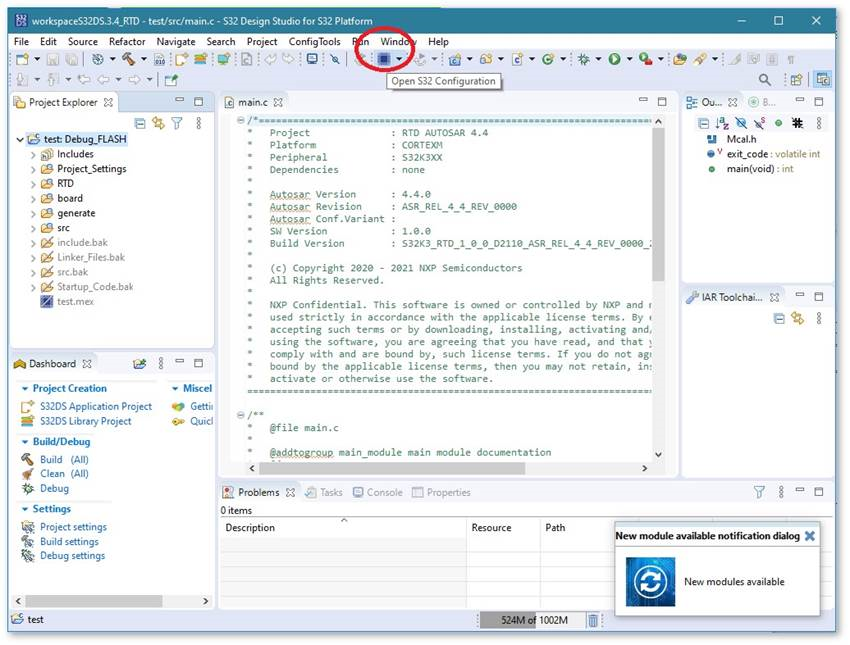Expand the src folder node
The height and width of the screenshot is (645, 850).
tap(33, 229)
